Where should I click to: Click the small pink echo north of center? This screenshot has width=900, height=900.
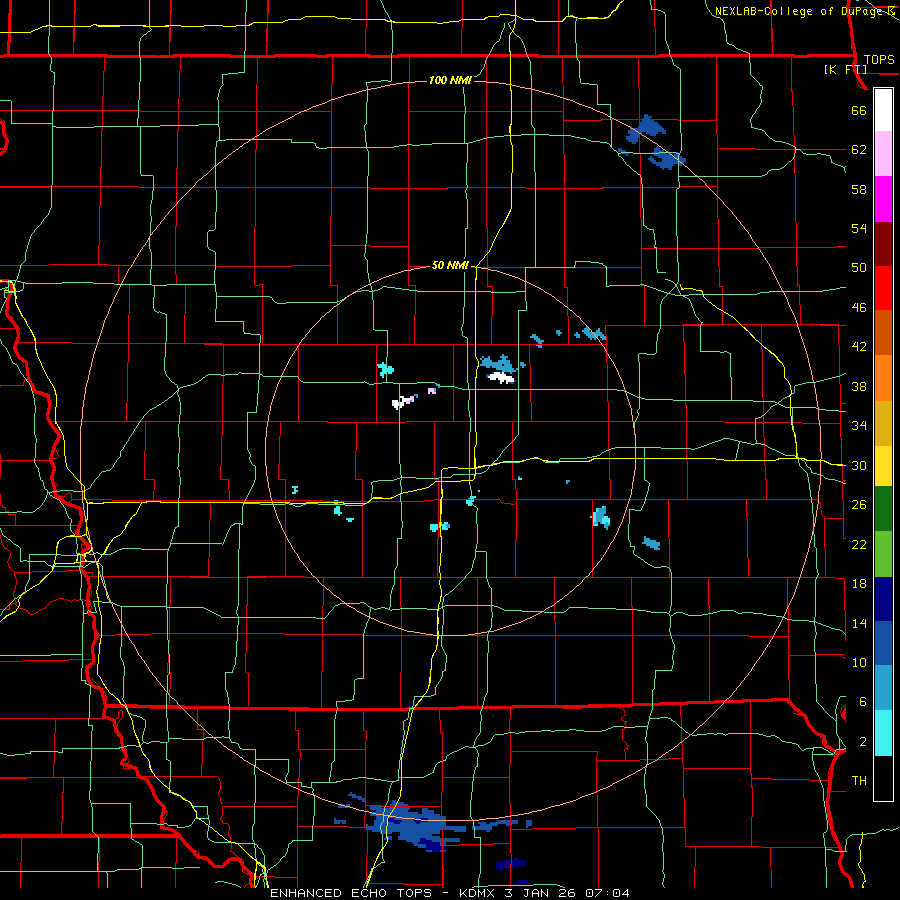[432, 391]
